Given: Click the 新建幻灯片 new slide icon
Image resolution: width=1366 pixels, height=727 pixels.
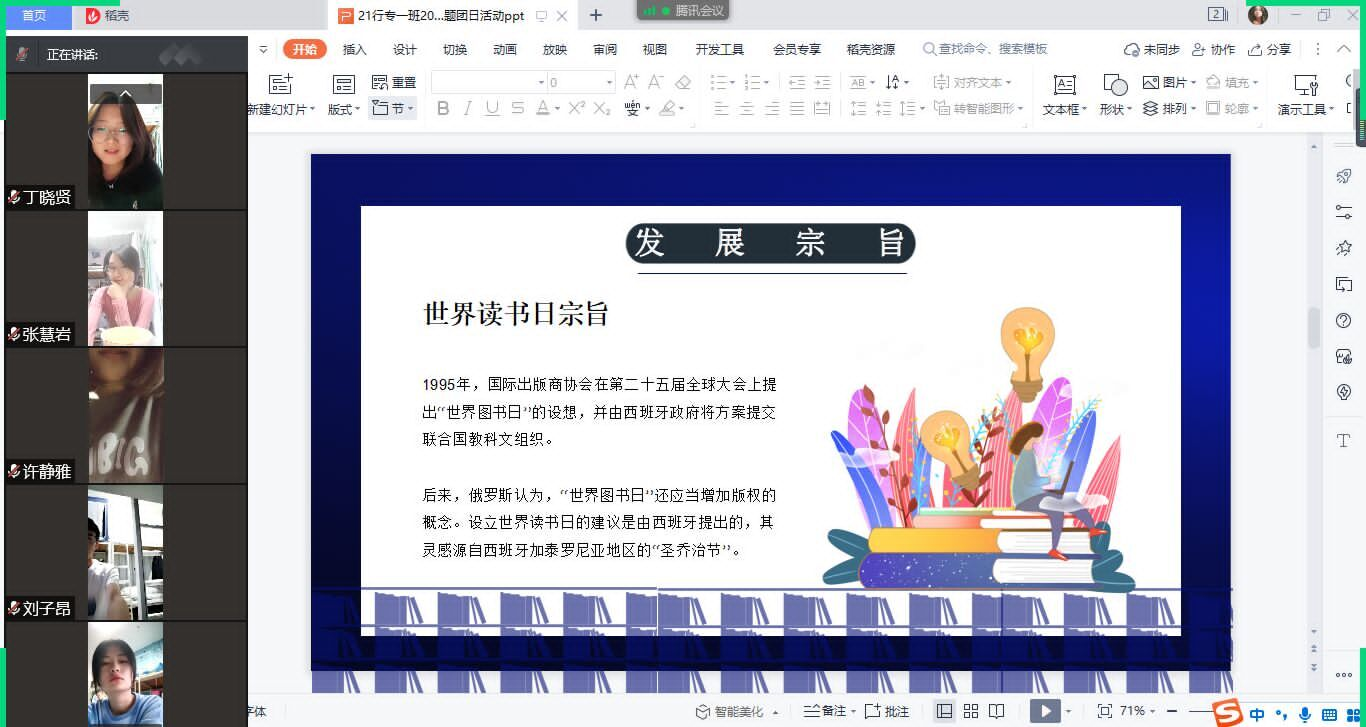Looking at the screenshot, I should pos(281,84).
